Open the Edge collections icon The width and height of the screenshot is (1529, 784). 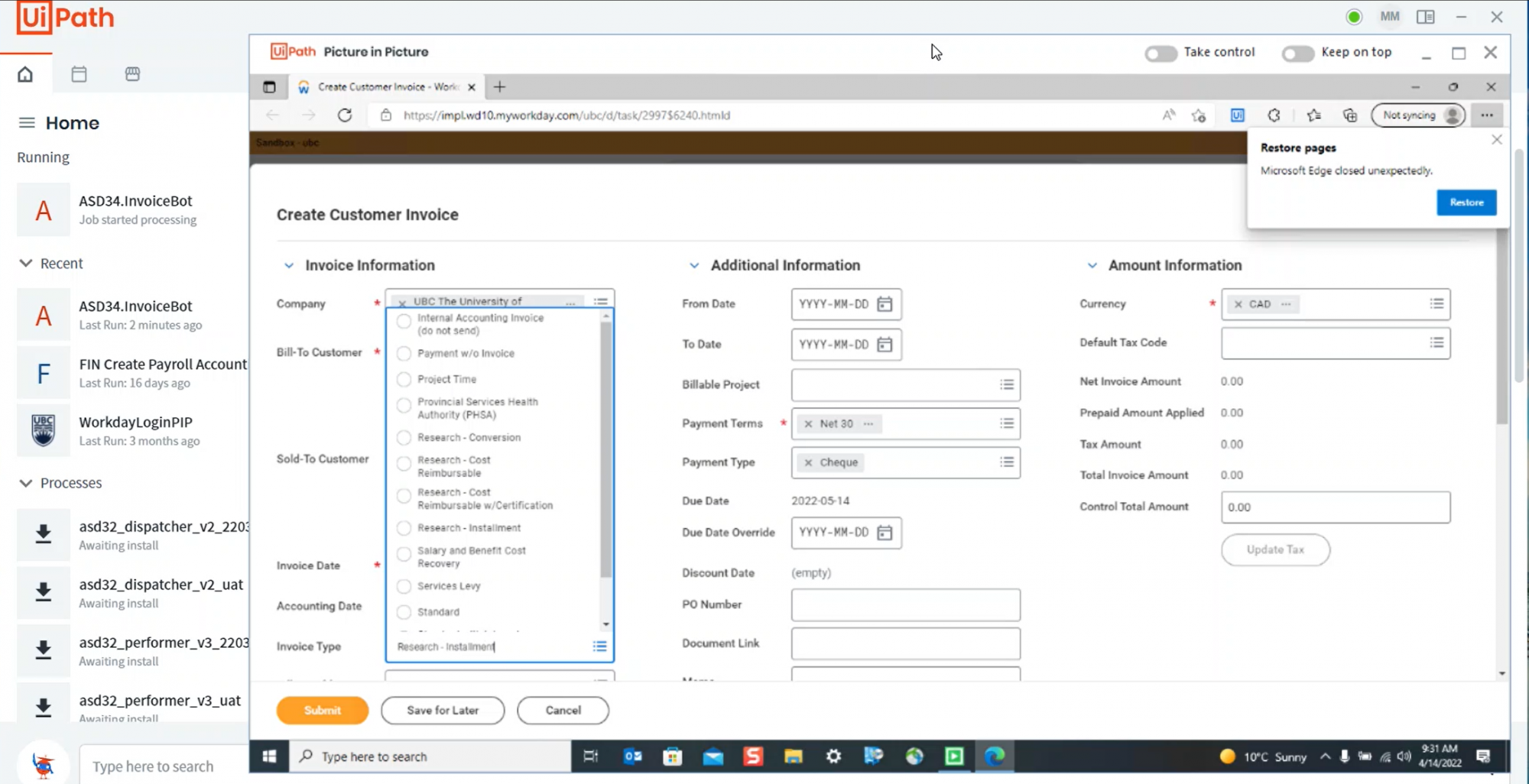(1350, 115)
